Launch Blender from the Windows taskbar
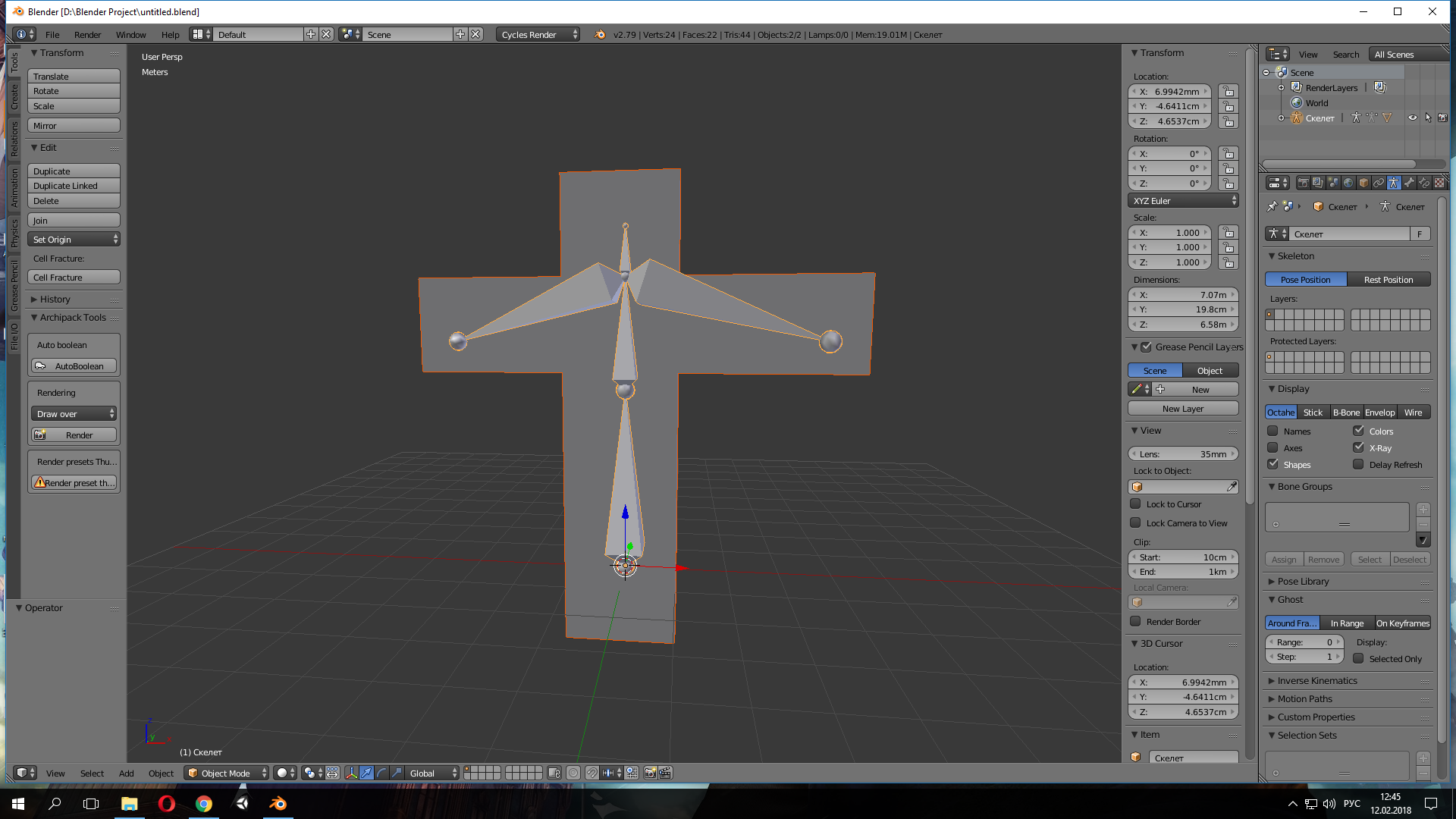Image resolution: width=1456 pixels, height=819 pixels. pos(278,804)
